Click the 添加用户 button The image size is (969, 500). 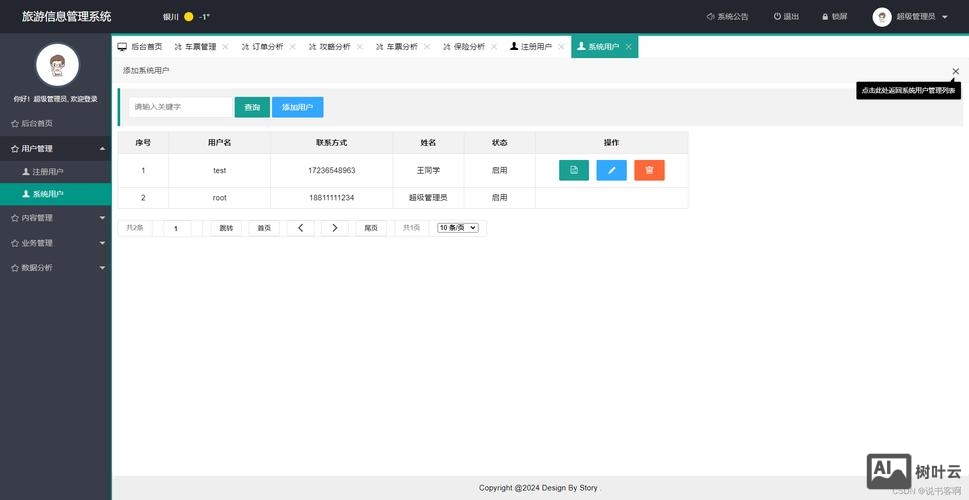pyautogui.click(x=297, y=107)
